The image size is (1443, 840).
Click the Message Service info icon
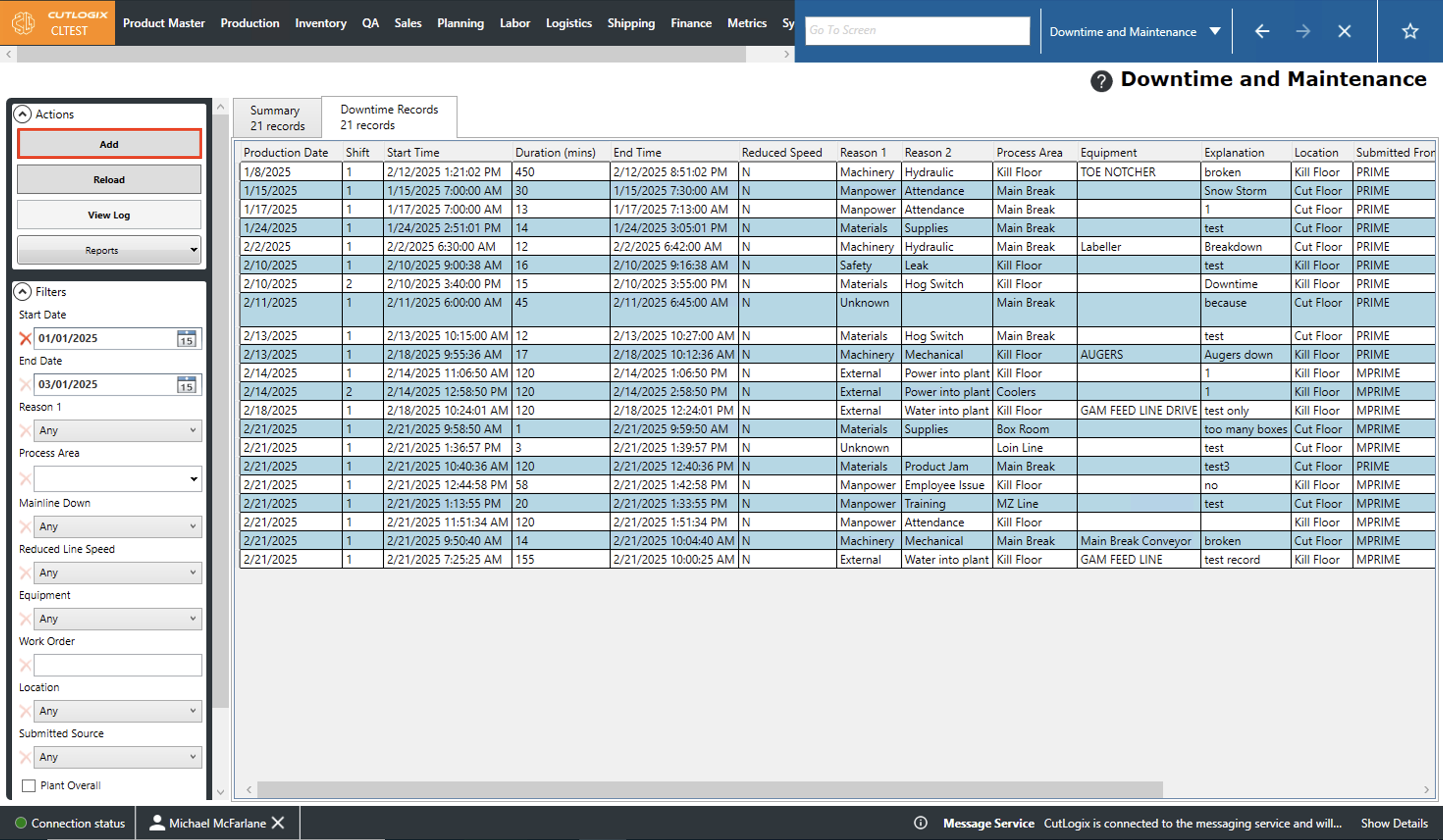pos(920,823)
